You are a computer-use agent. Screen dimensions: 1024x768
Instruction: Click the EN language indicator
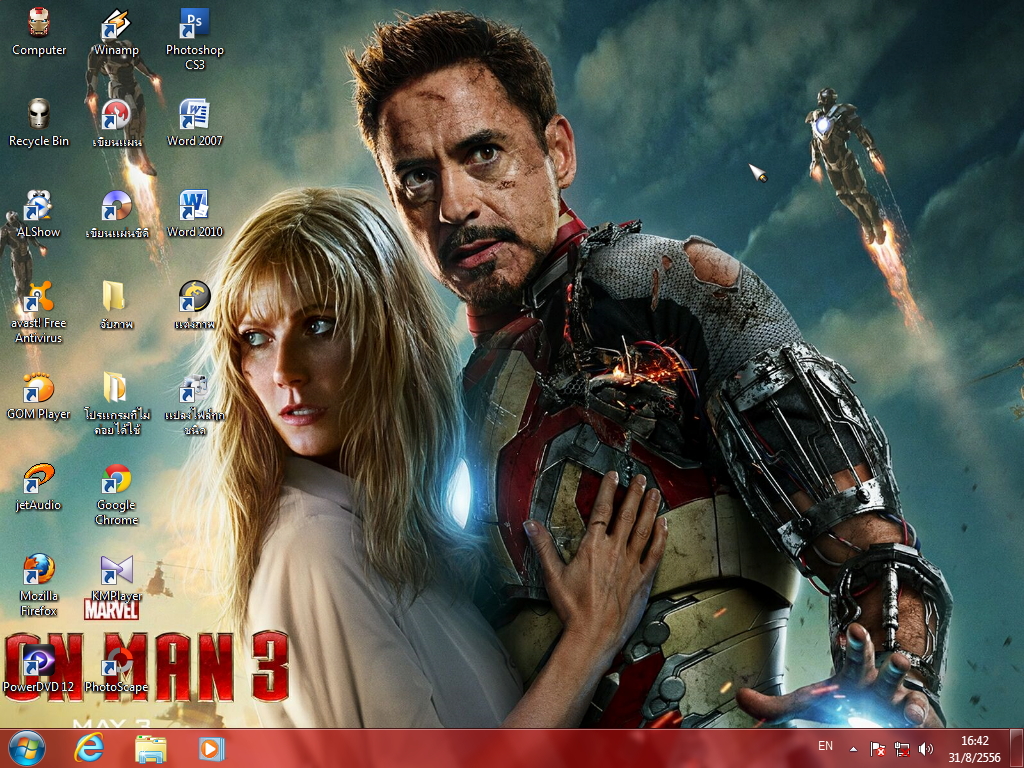[825, 746]
